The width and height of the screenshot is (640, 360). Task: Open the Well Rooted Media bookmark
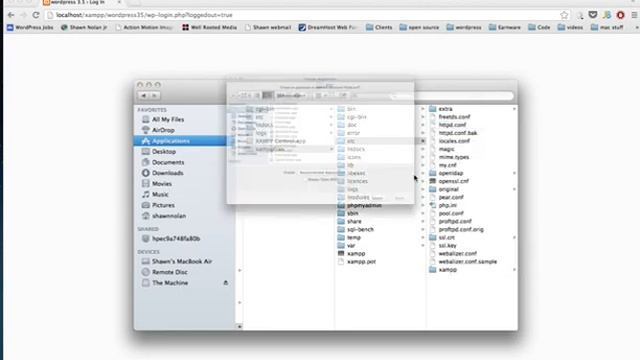(x=210, y=27)
